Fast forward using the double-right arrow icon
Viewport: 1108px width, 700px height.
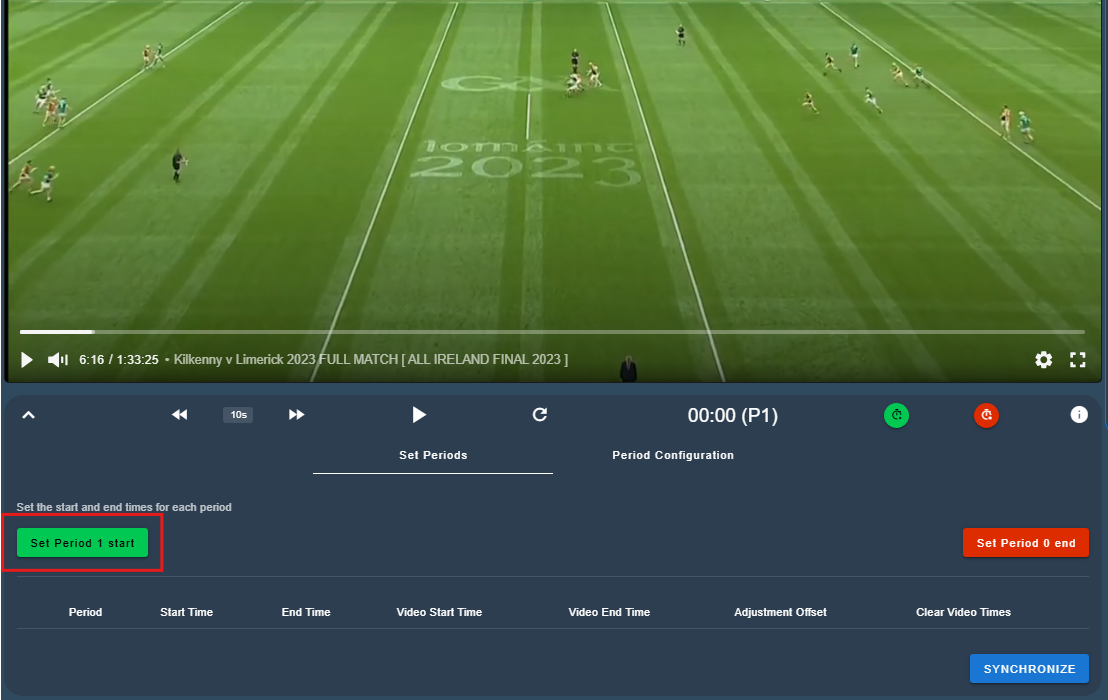coord(297,415)
